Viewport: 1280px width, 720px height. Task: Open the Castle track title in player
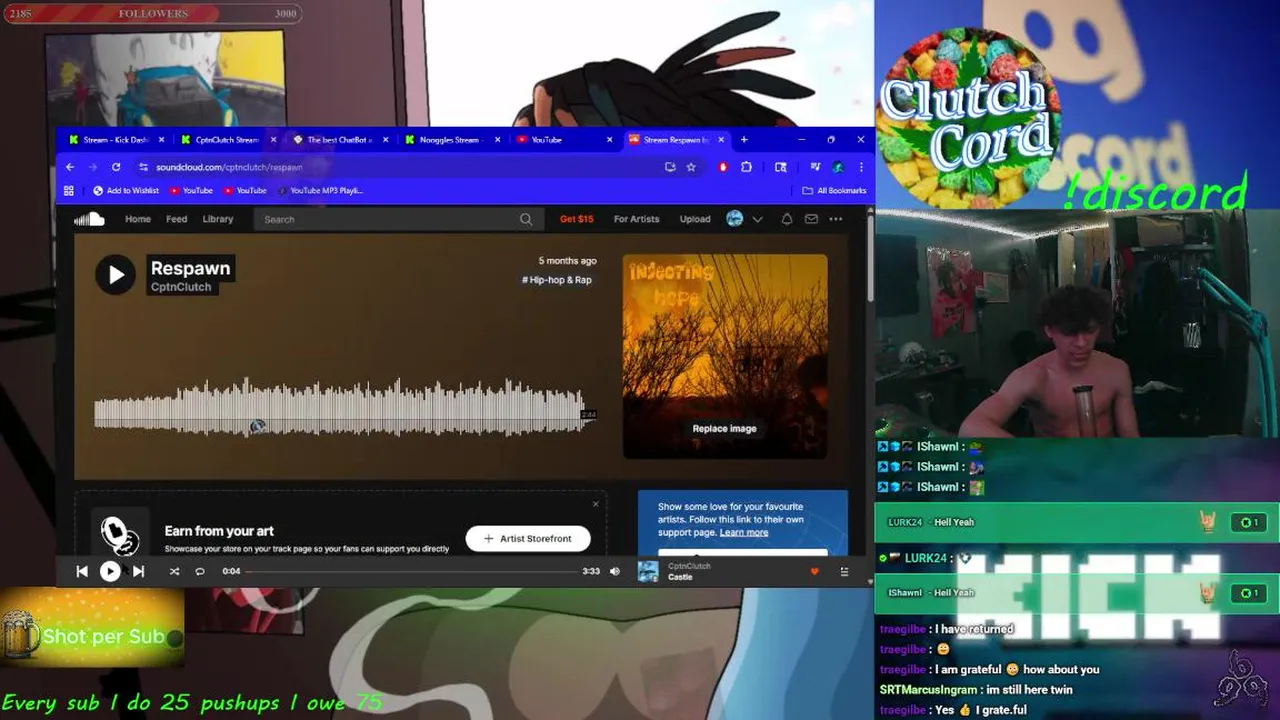coord(680,577)
